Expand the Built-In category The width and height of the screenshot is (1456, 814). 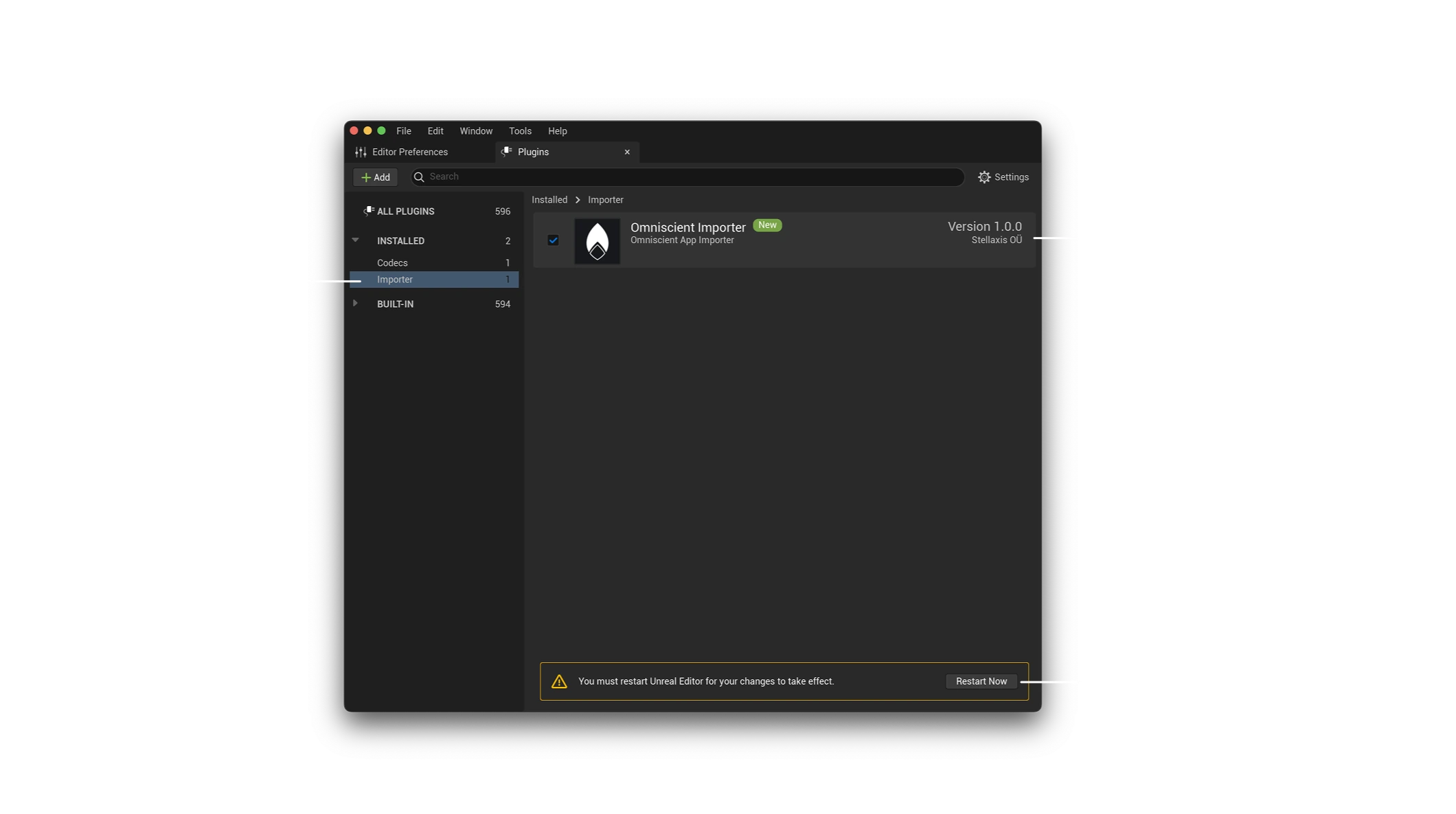355,303
